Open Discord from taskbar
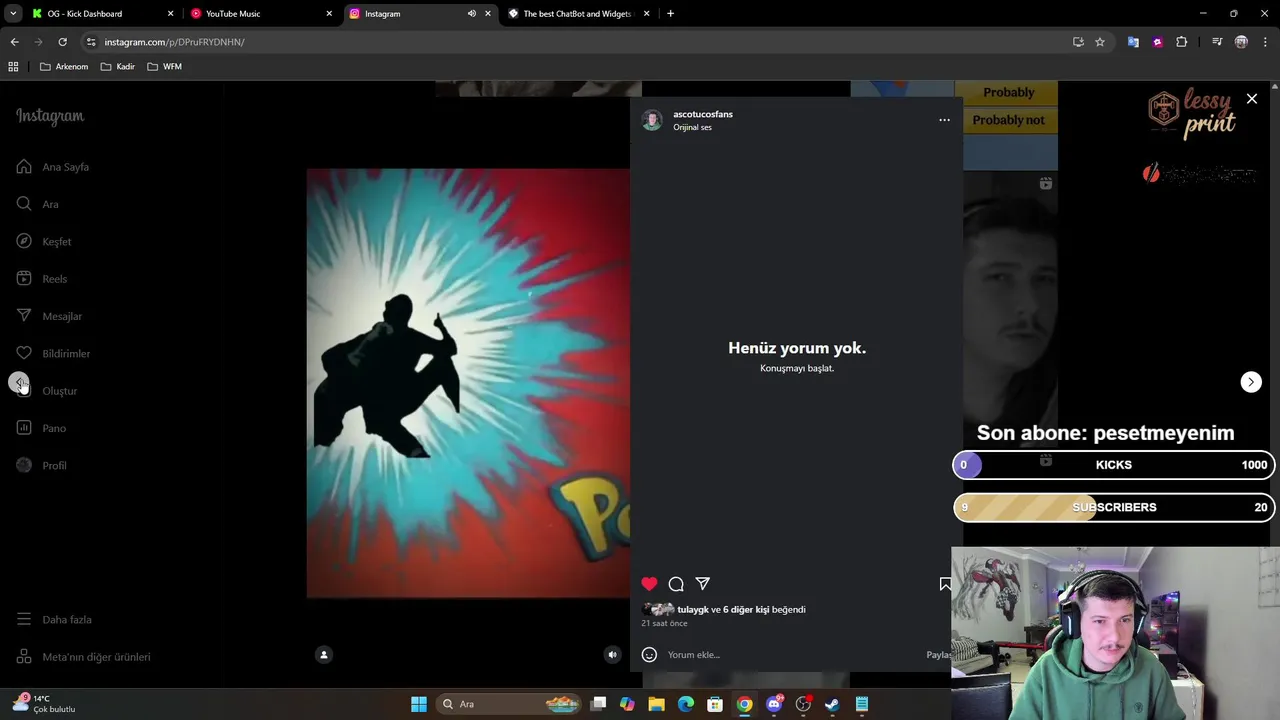 point(773,704)
